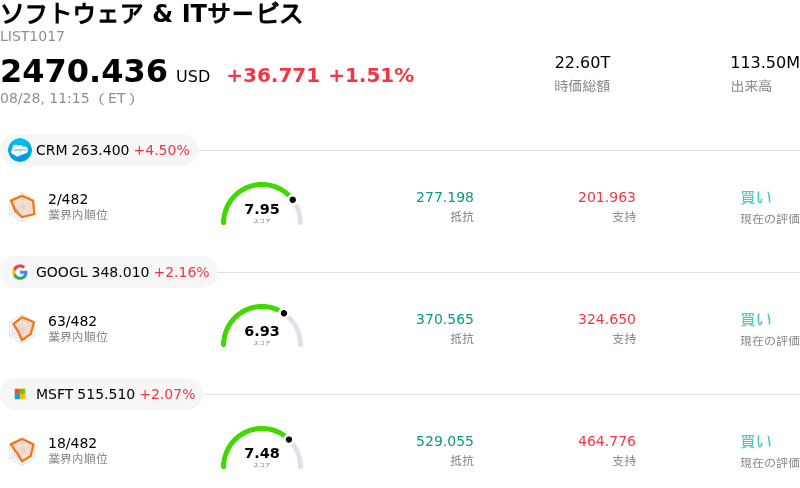Click the Microsoft logo icon for MSFT
This screenshot has height=488, width=800.
[20, 394]
